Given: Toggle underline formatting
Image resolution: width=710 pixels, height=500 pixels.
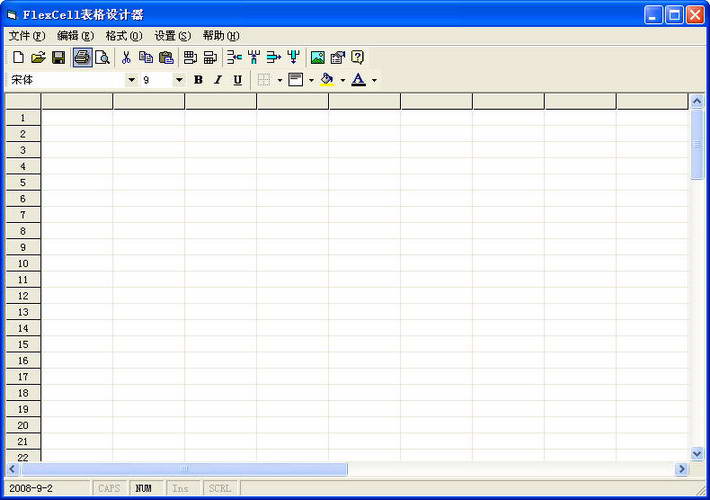Looking at the screenshot, I should (x=238, y=80).
